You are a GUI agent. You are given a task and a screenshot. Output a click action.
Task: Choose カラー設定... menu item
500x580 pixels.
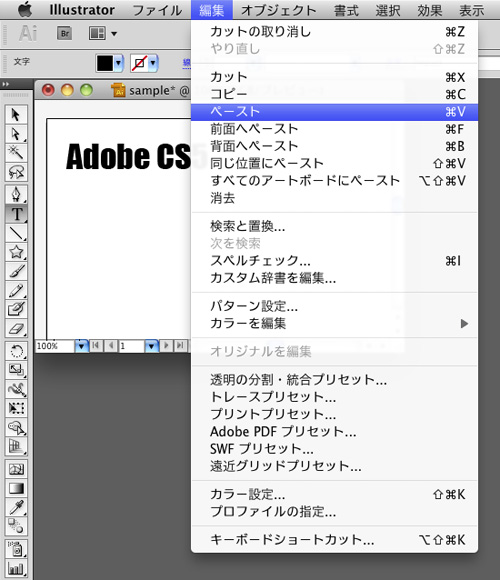pos(334,495)
